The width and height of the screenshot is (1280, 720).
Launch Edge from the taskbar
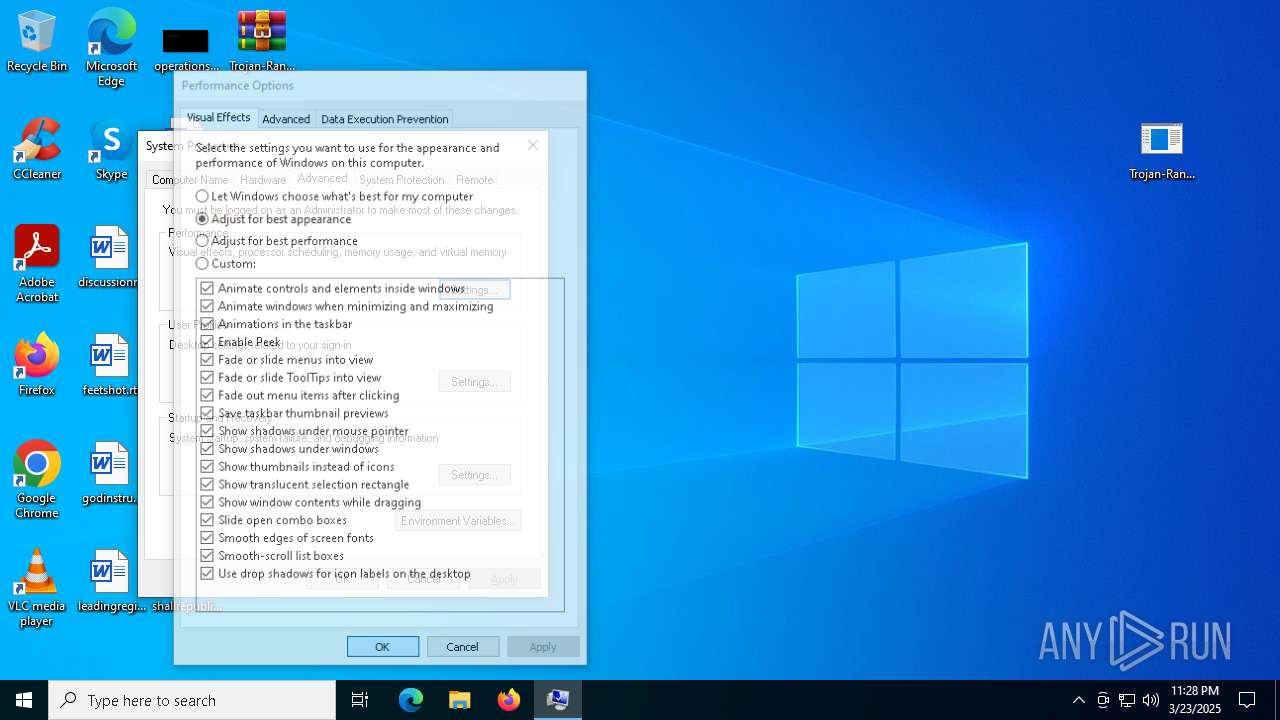point(411,700)
